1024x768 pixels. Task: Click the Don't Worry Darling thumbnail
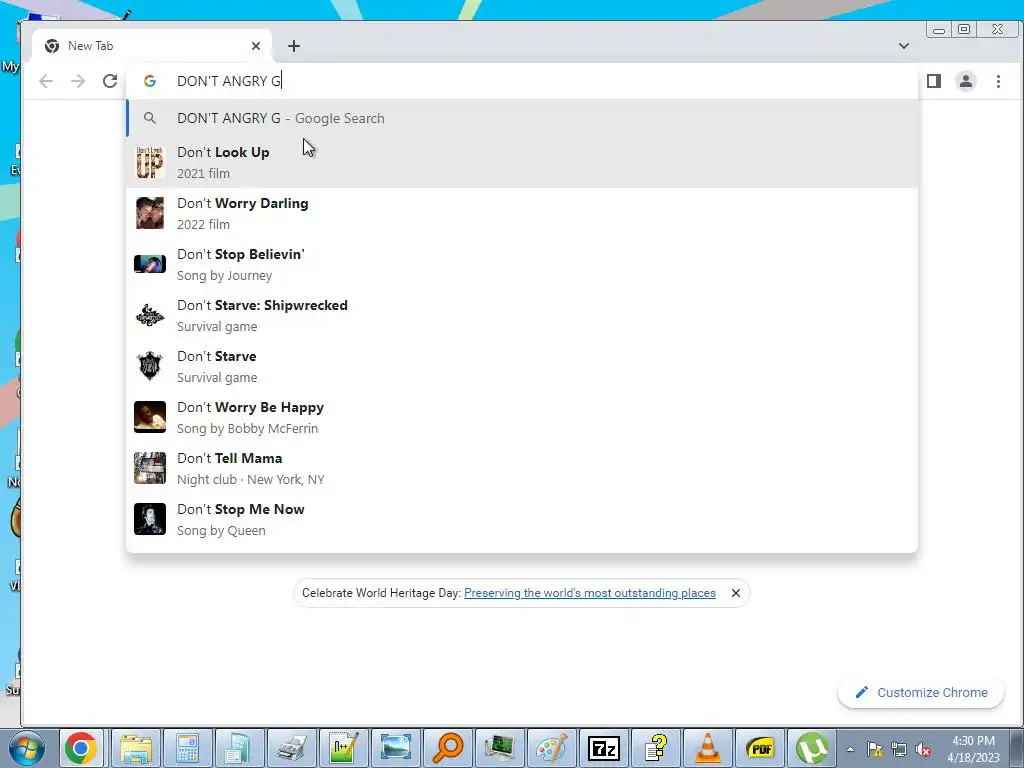click(x=150, y=213)
